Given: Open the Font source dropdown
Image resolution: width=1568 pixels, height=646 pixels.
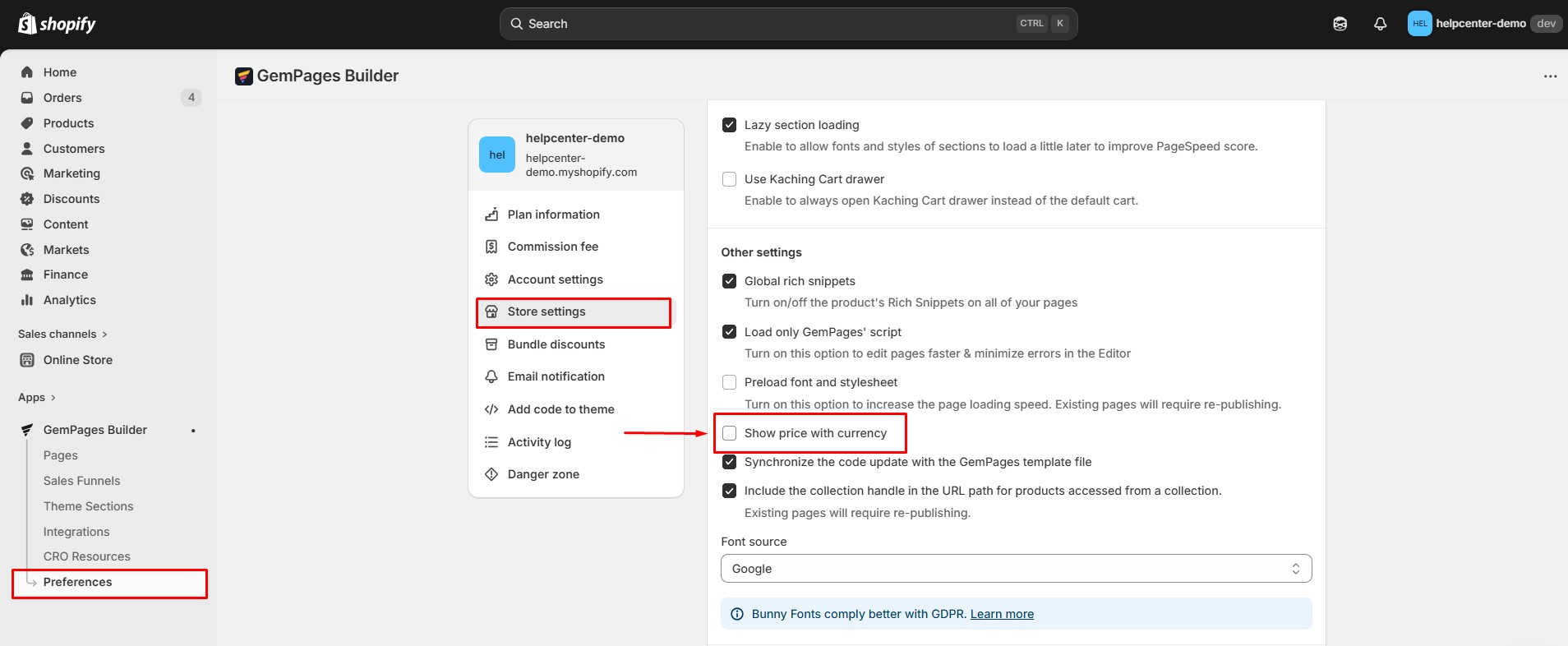Looking at the screenshot, I should point(1016,569).
